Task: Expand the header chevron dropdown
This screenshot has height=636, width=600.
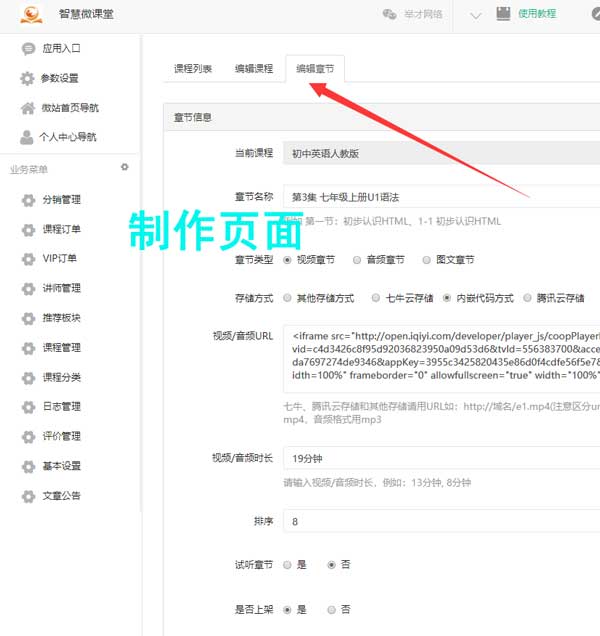Action: 475,15
